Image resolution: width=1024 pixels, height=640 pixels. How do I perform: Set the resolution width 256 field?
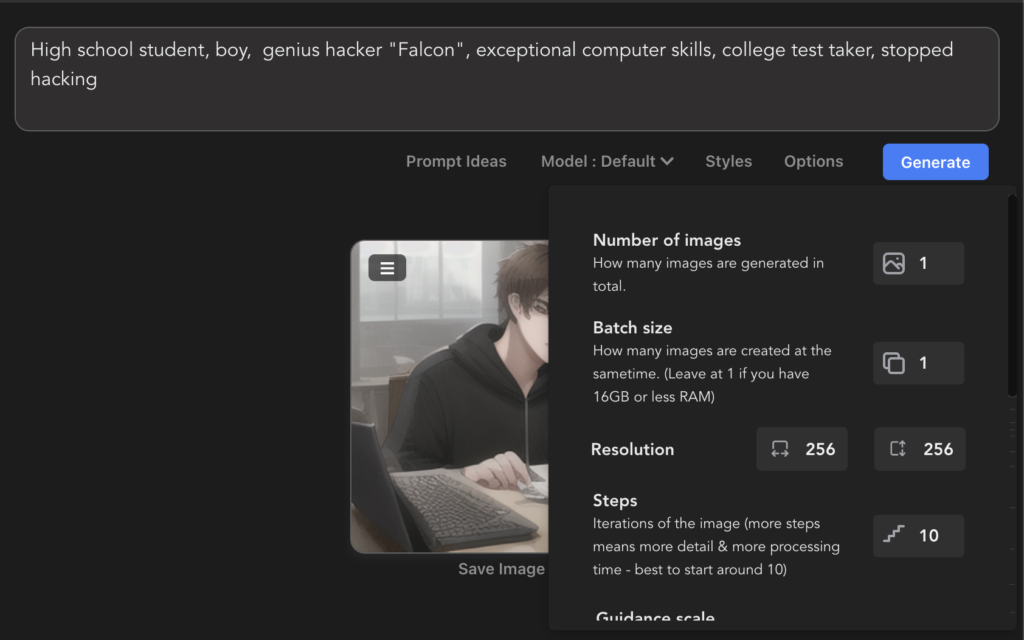click(x=820, y=450)
